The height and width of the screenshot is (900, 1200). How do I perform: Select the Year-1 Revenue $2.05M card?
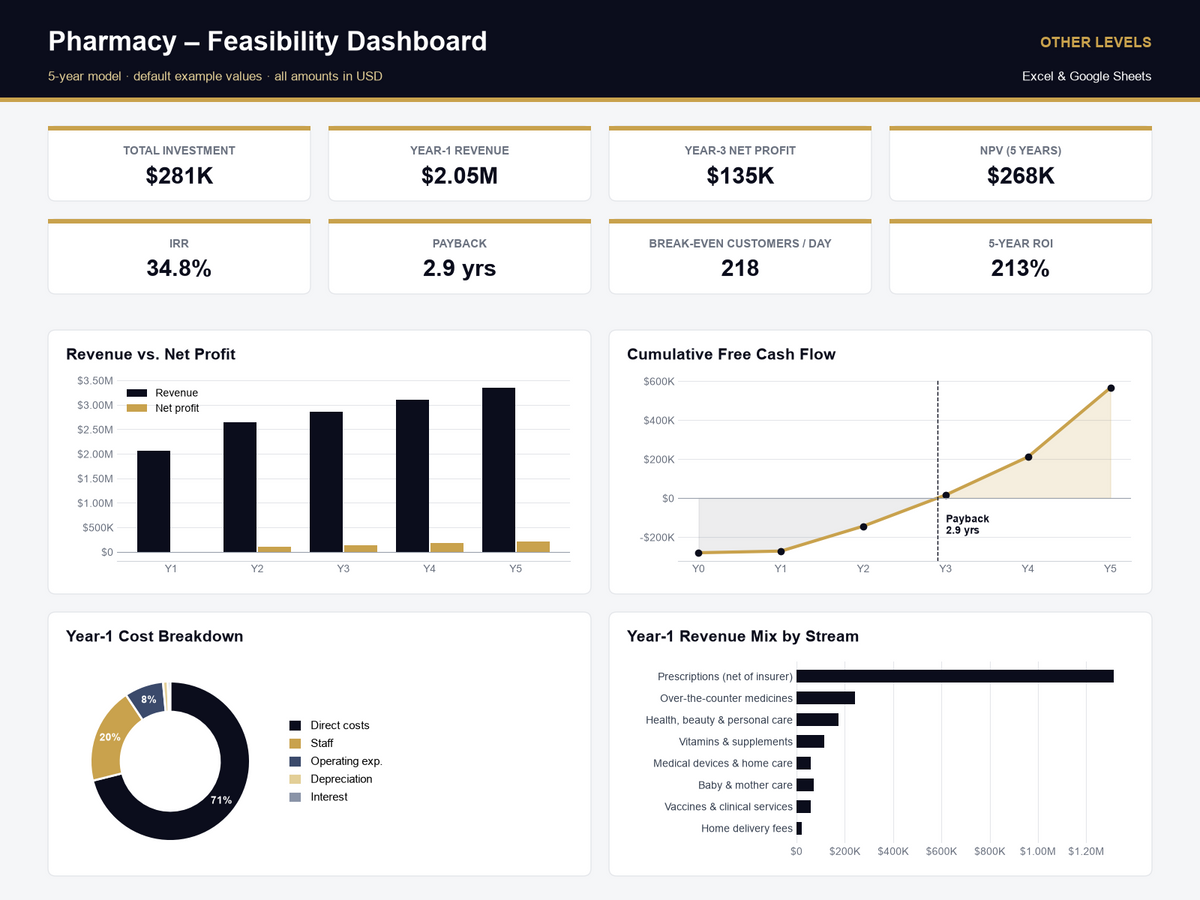click(459, 163)
